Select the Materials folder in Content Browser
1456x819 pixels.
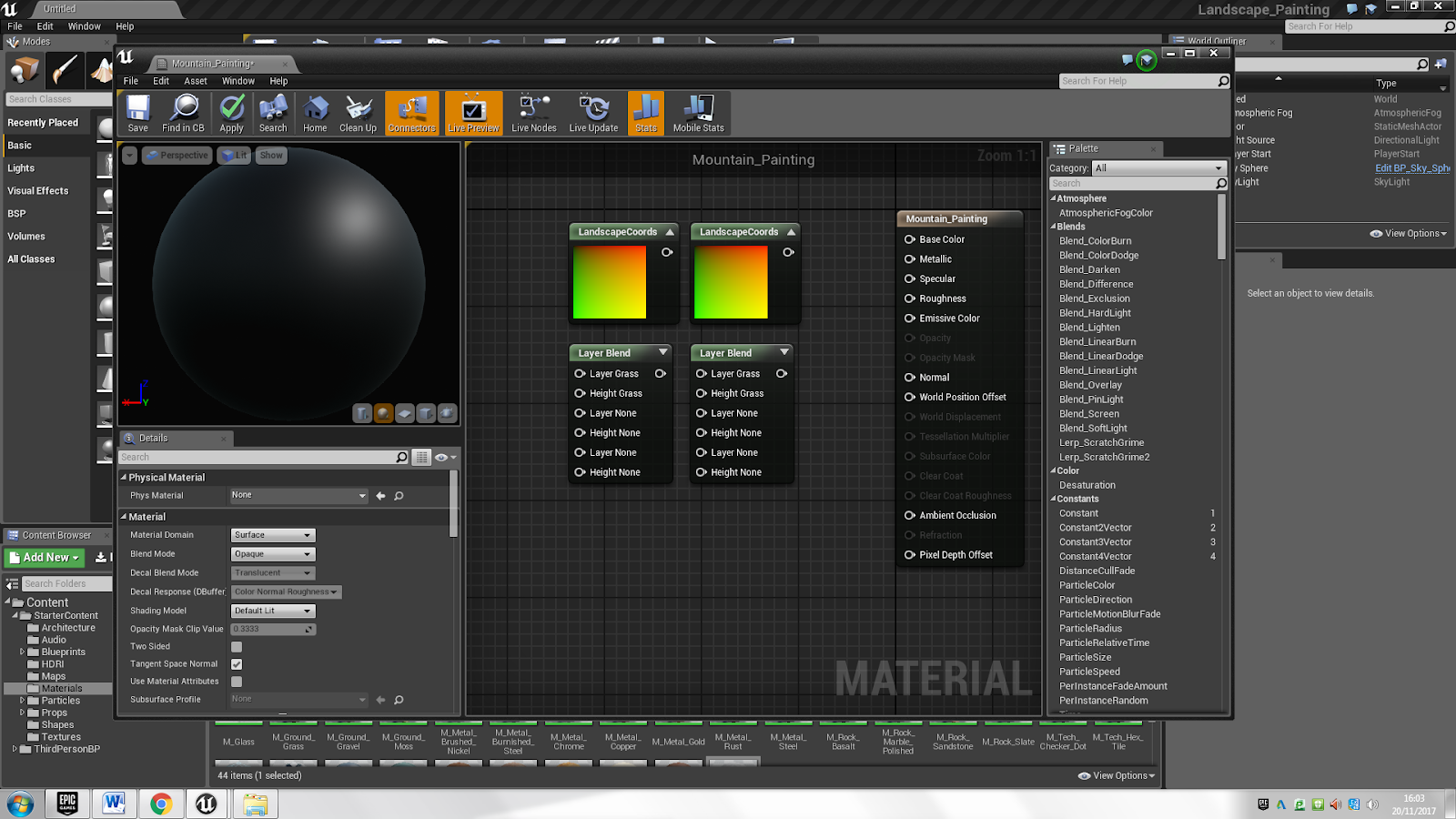click(x=61, y=689)
